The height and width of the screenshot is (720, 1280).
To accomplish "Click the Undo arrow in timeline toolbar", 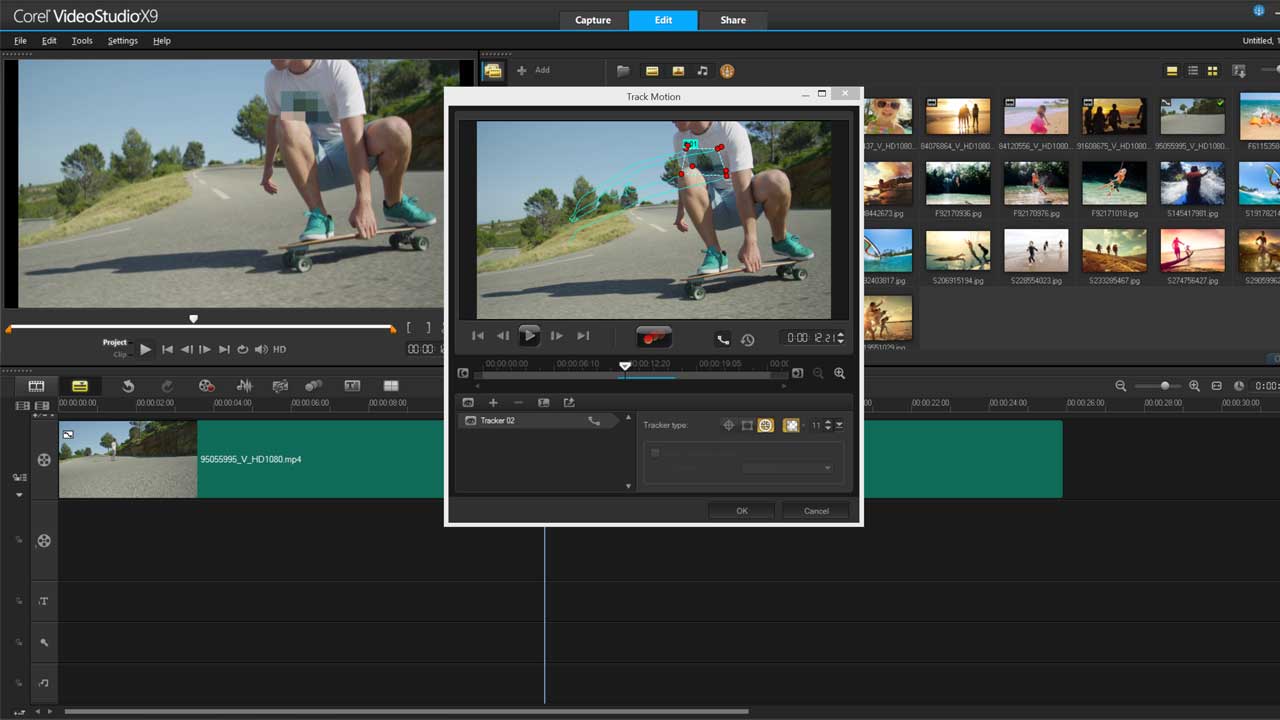I will coord(128,386).
